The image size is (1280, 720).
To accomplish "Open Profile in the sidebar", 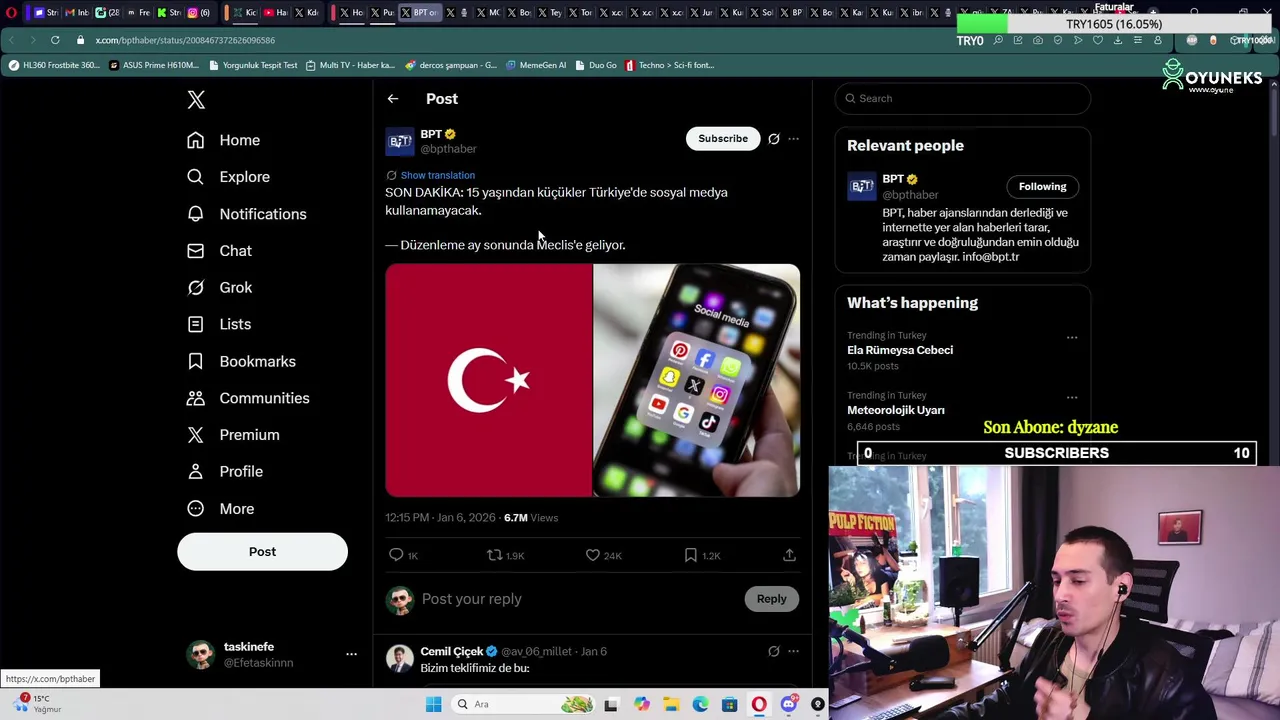I will [x=225, y=472].
